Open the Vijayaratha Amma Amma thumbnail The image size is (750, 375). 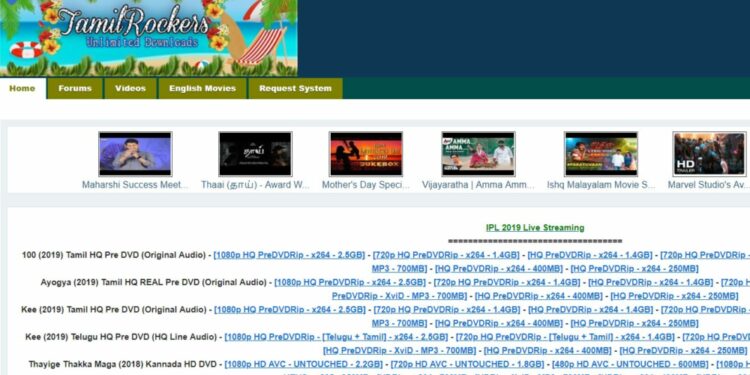tap(478, 154)
